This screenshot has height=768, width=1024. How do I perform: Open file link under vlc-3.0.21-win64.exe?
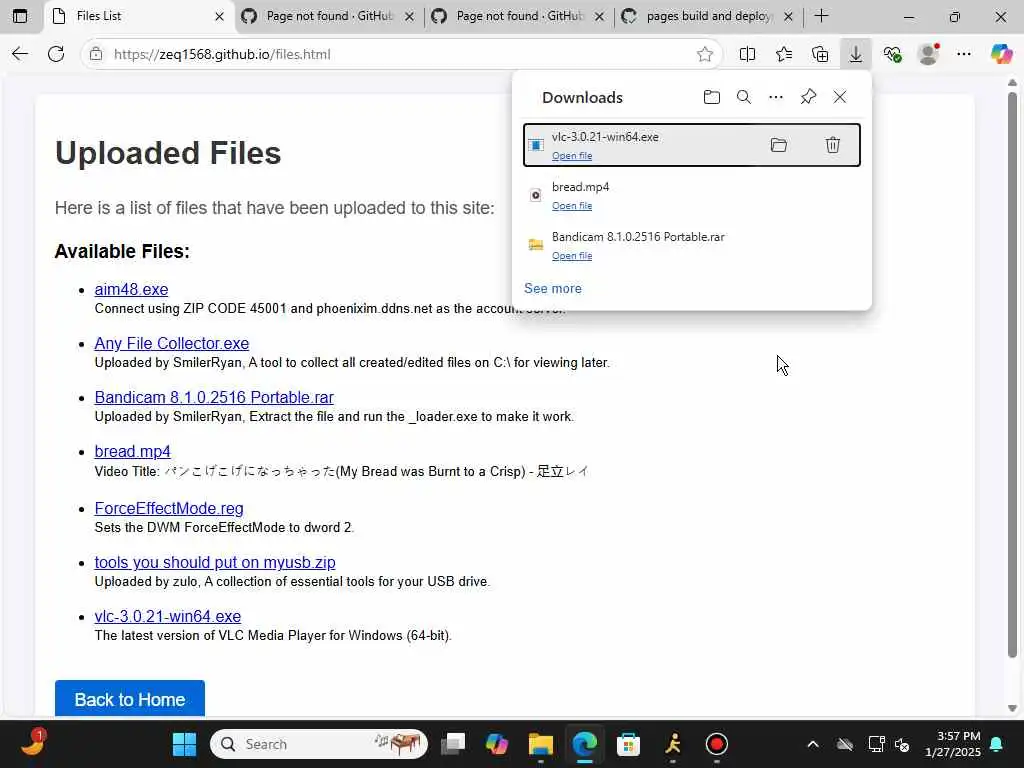tap(572, 156)
